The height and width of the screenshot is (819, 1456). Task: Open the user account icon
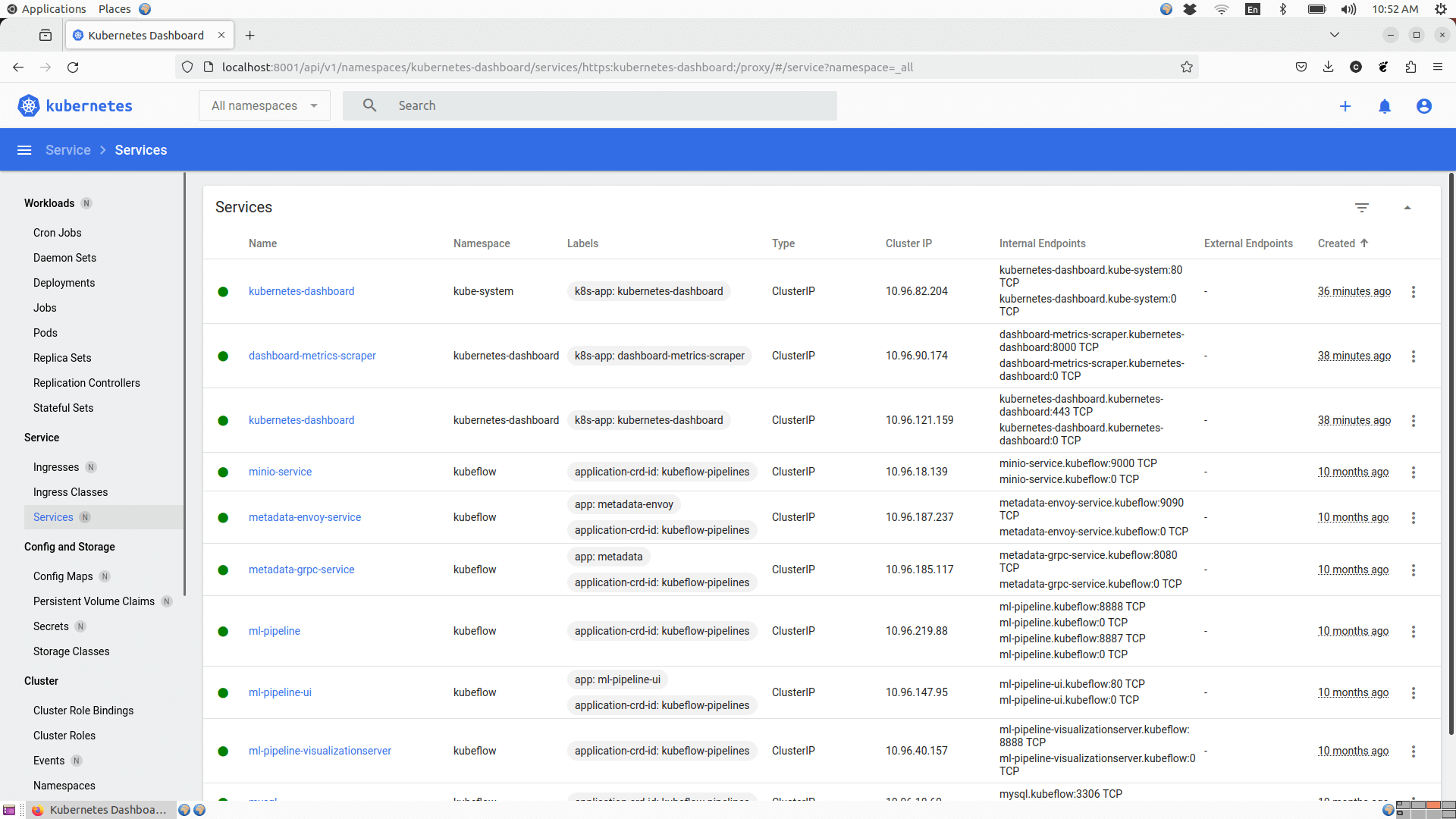click(x=1424, y=106)
